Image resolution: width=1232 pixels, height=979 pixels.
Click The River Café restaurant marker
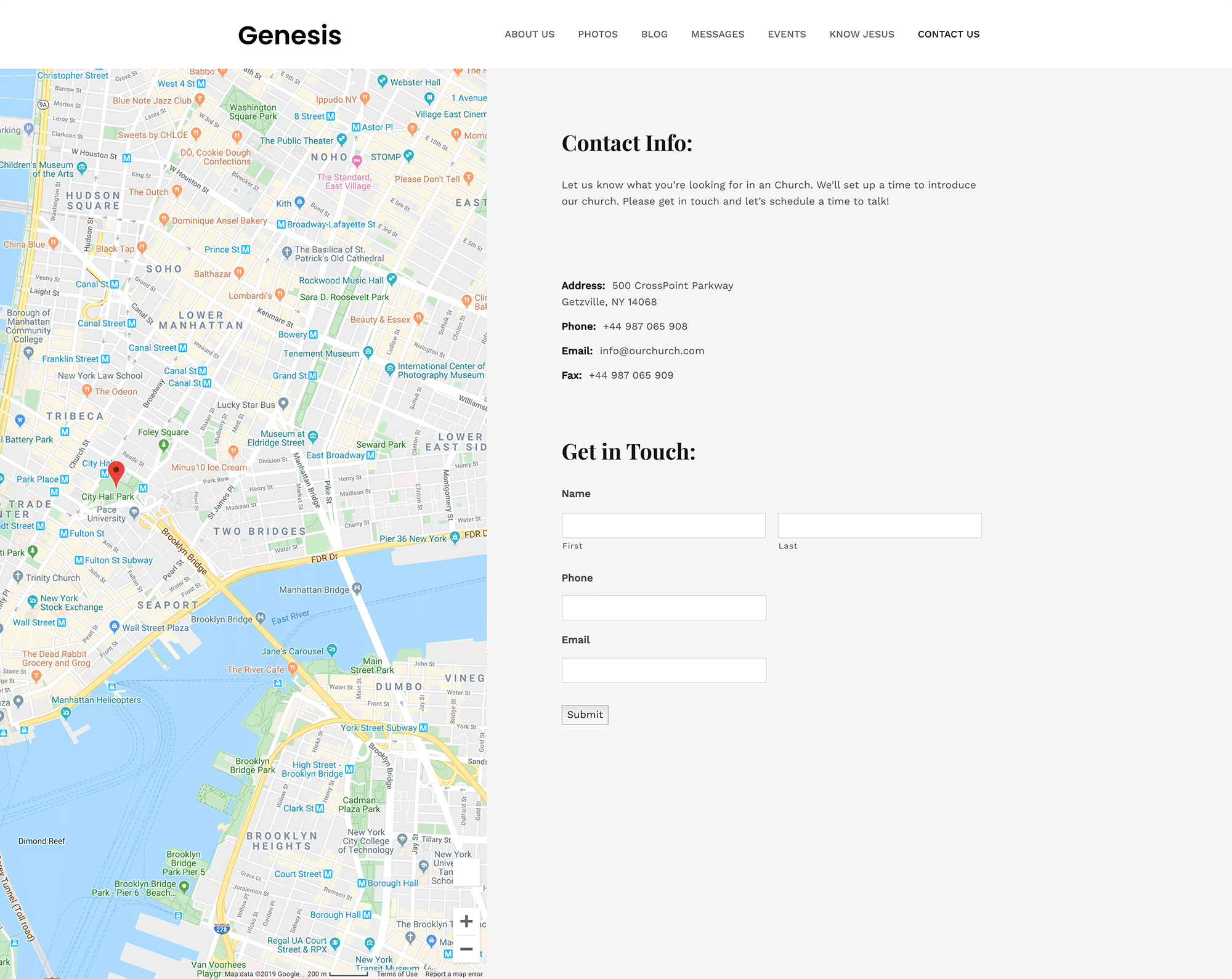click(293, 668)
